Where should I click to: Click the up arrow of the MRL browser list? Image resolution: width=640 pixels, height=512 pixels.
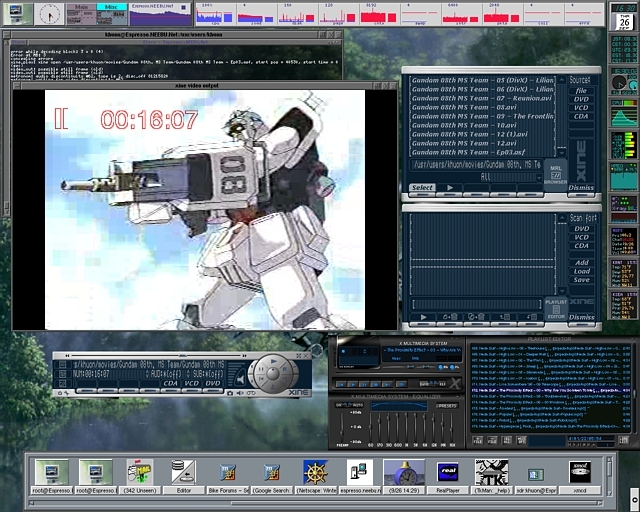[562, 80]
